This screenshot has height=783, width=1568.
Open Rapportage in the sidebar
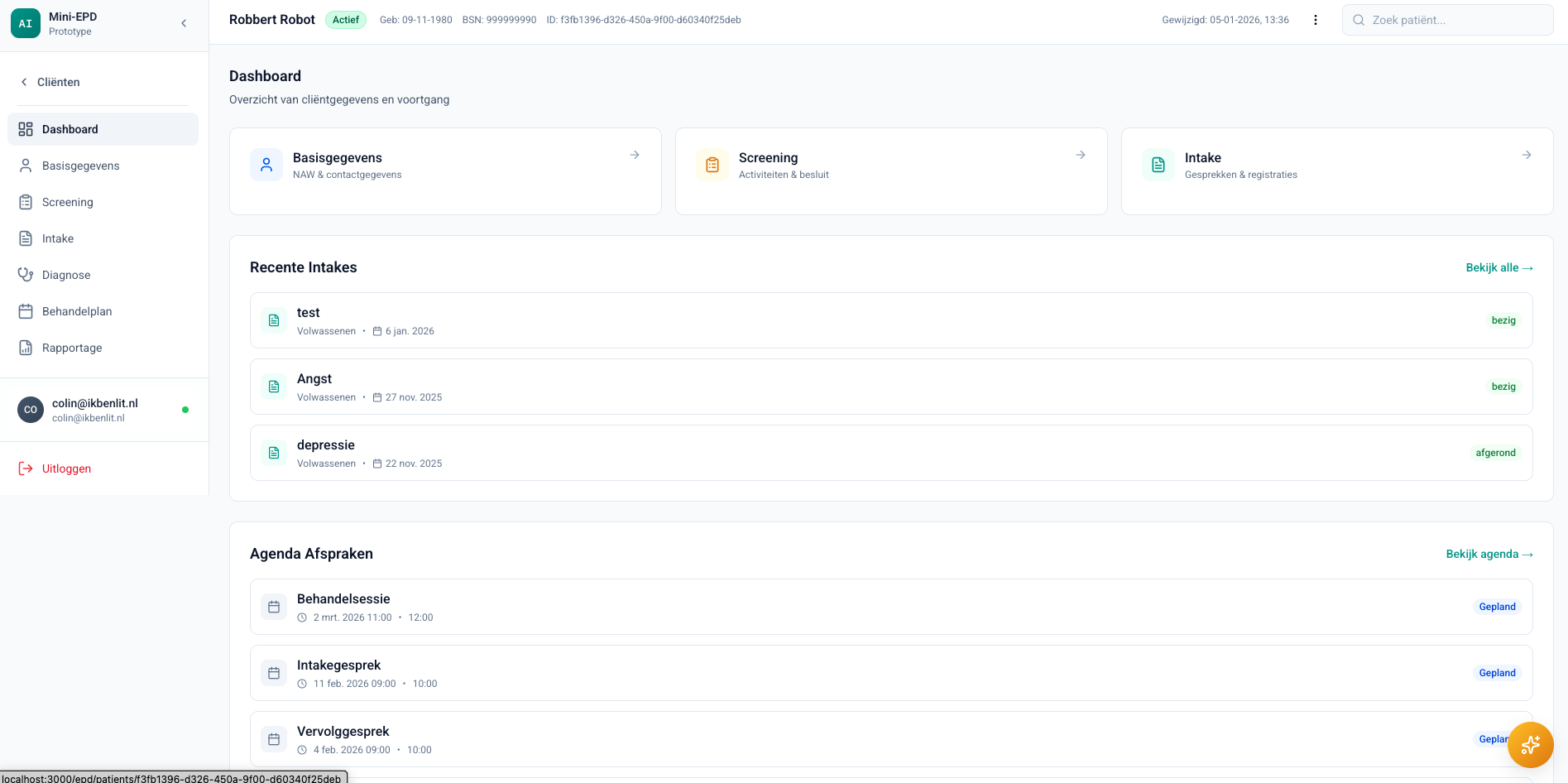(x=103, y=348)
